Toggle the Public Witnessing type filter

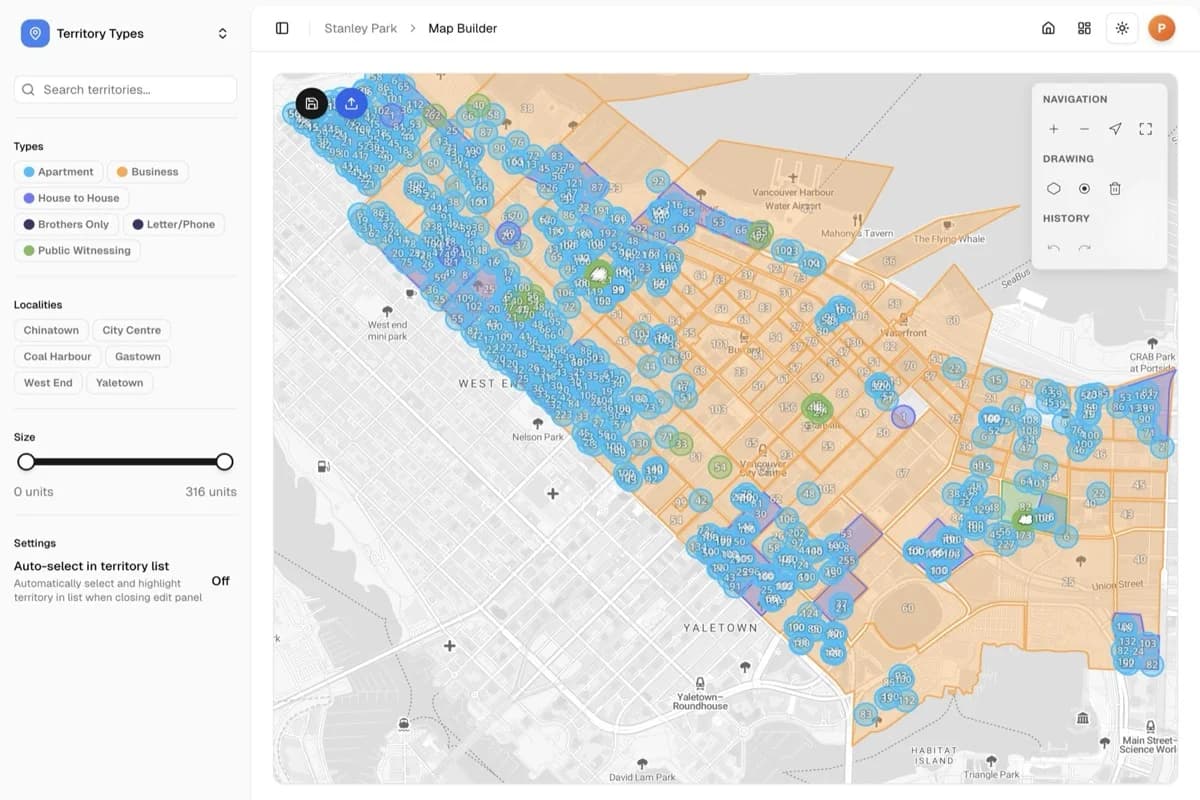(77, 249)
